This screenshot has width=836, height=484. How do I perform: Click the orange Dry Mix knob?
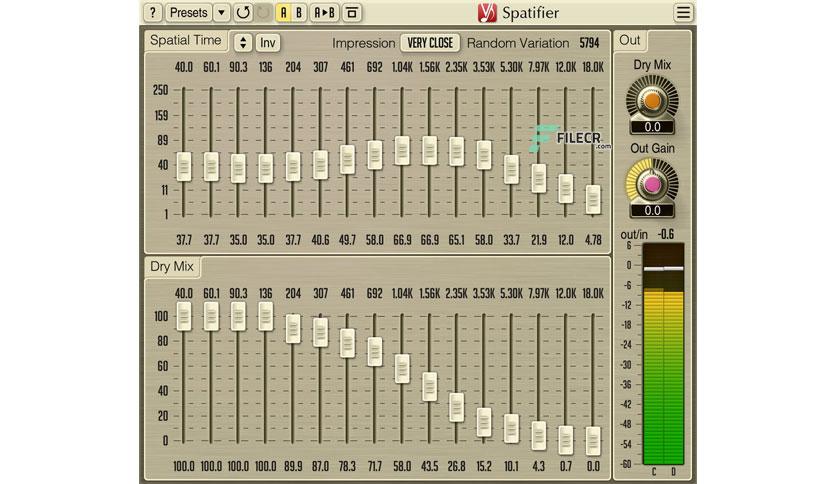pos(652,100)
